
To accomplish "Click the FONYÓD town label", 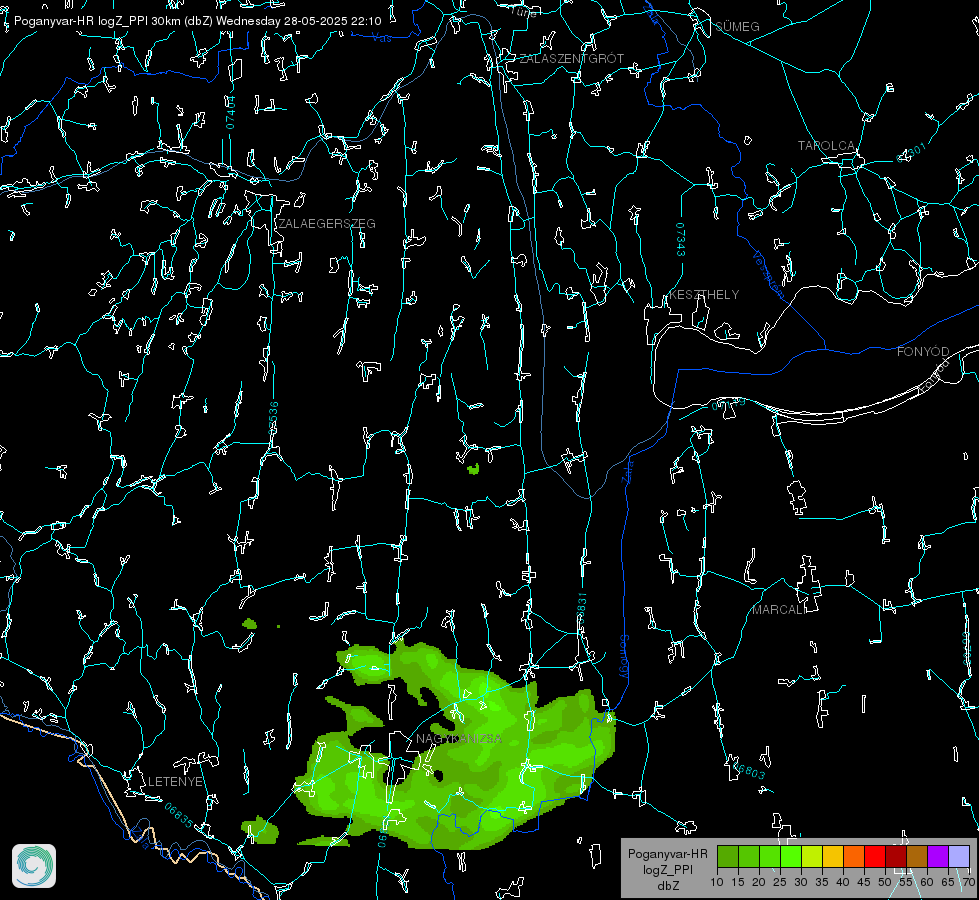I will coord(923,352).
